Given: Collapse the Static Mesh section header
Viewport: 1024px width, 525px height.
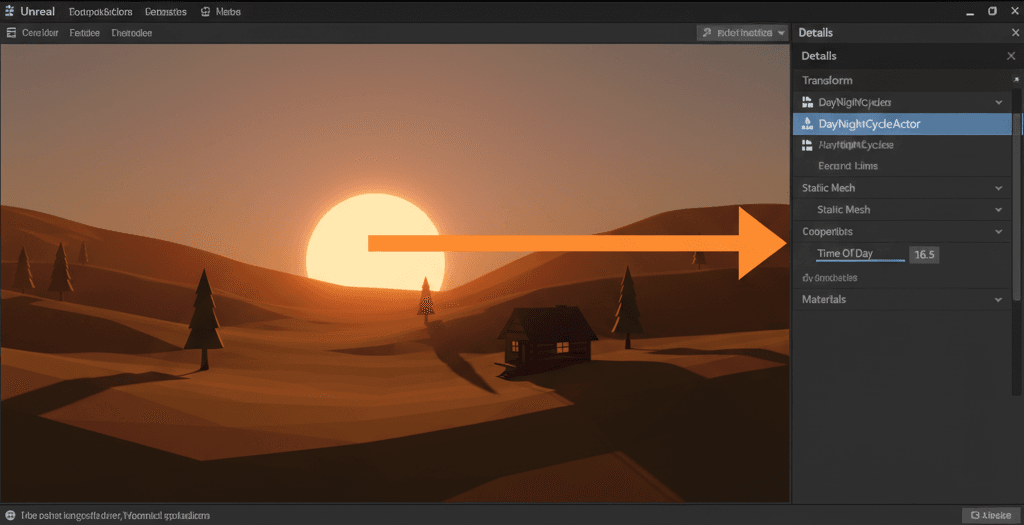Looking at the screenshot, I should (998, 188).
